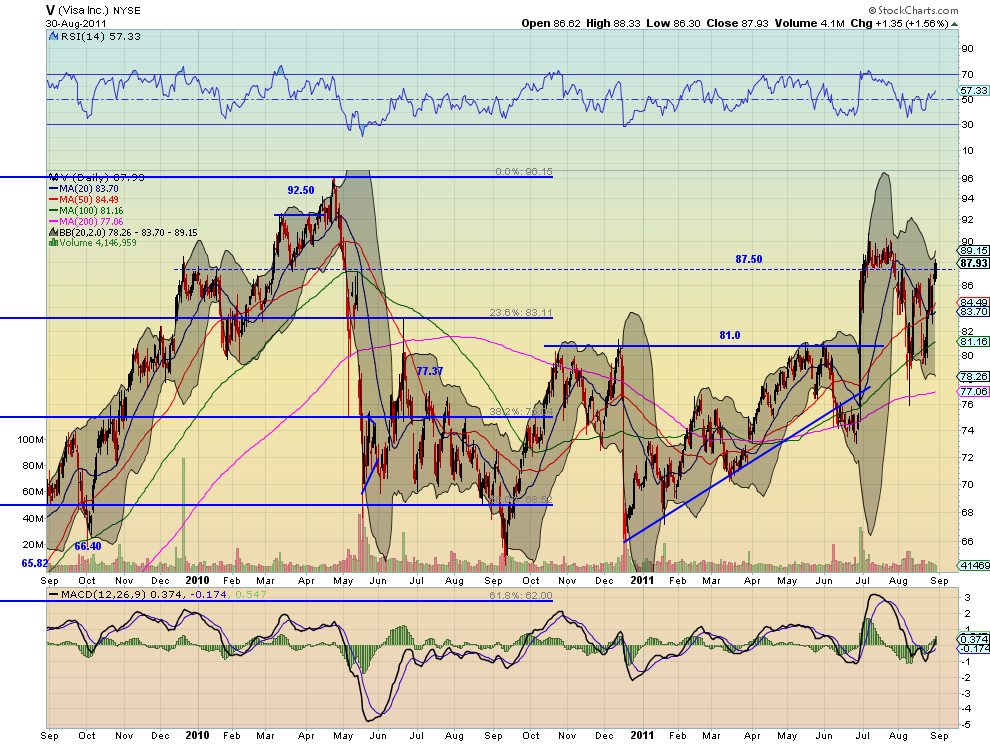Viewport: 990px width, 744px height.
Task: Click the Fibonacci label '61.8%: 62.00'
Action: 521,596
